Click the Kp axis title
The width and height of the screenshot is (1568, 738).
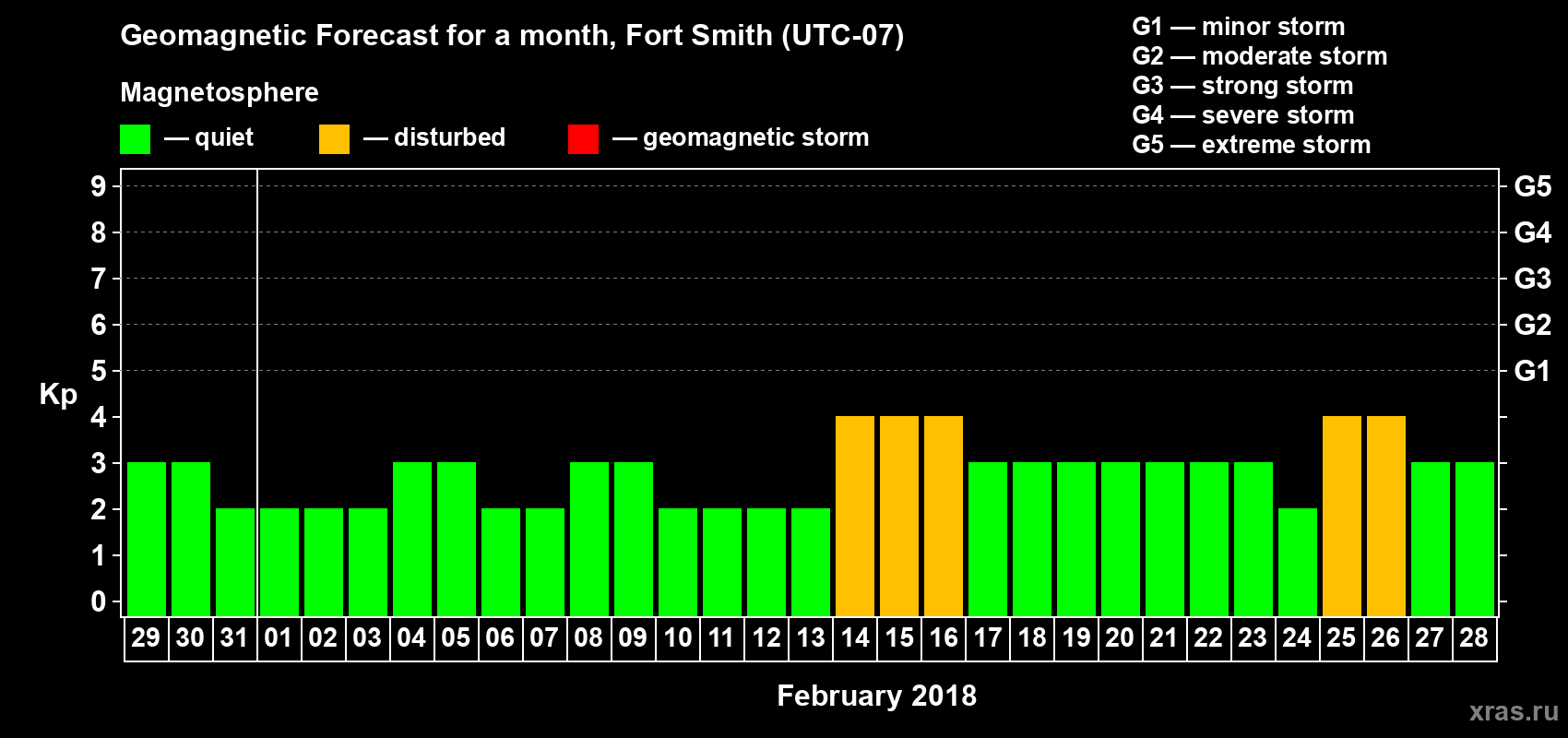[x=58, y=394]
